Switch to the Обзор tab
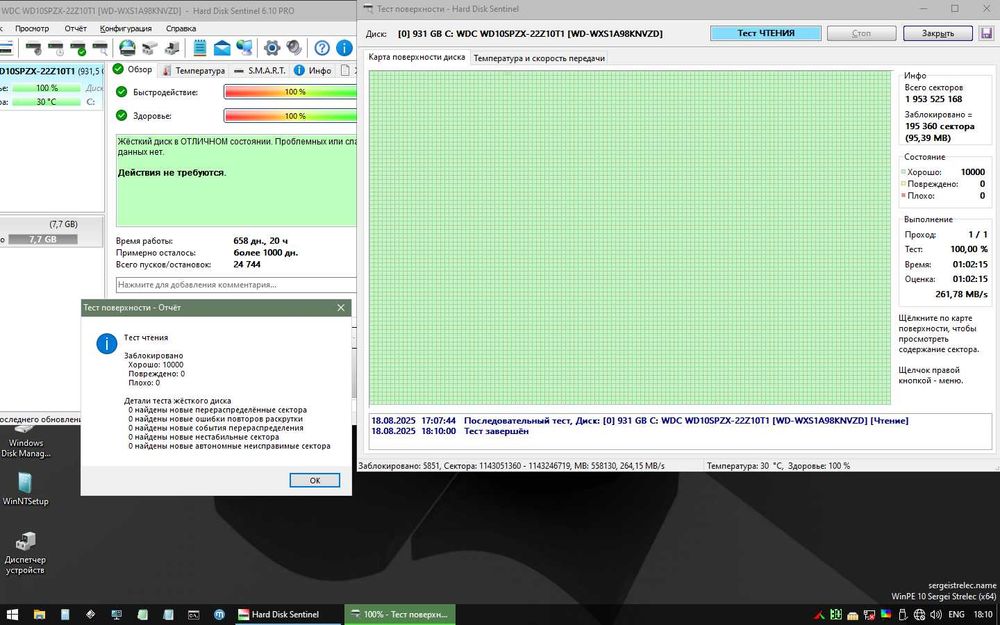The width and height of the screenshot is (1000, 625). click(133, 70)
